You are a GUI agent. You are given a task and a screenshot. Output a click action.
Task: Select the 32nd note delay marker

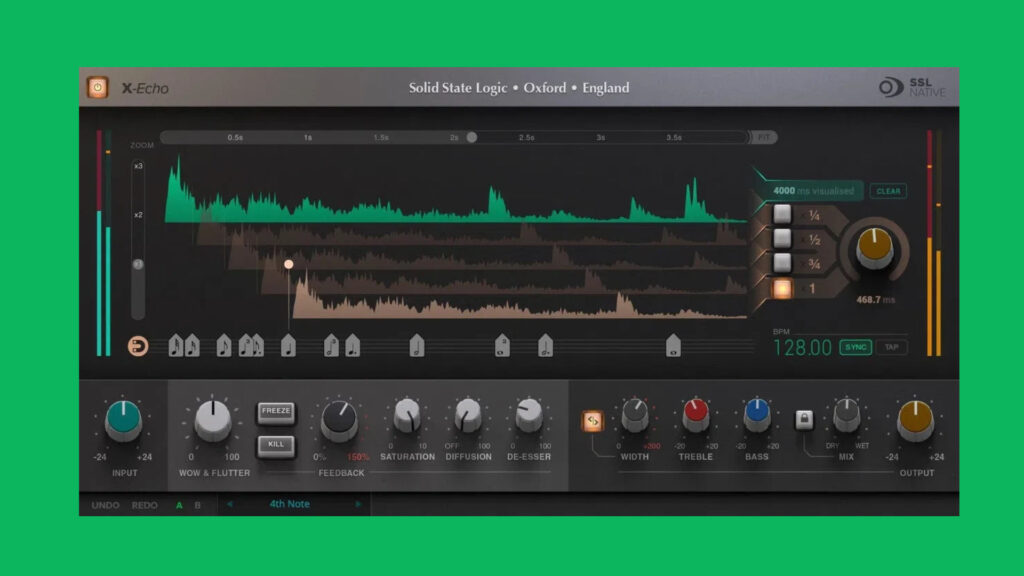click(176, 345)
